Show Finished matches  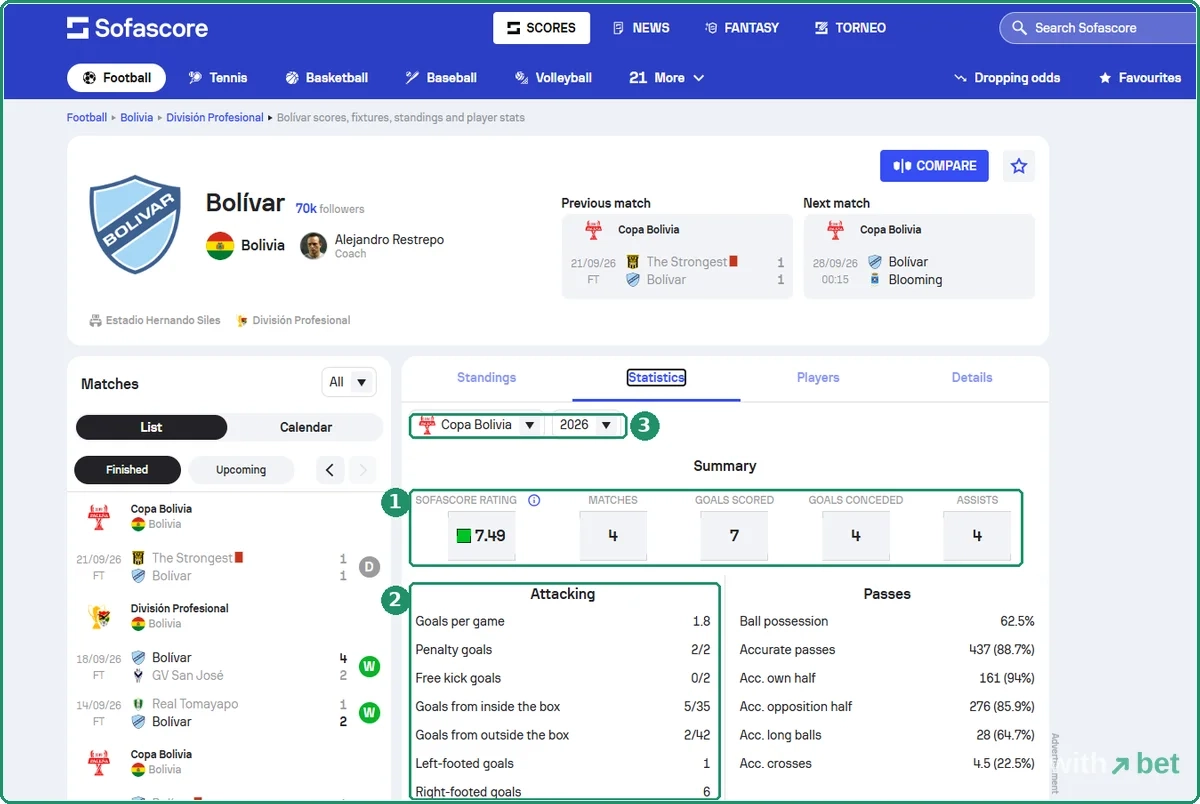127,470
